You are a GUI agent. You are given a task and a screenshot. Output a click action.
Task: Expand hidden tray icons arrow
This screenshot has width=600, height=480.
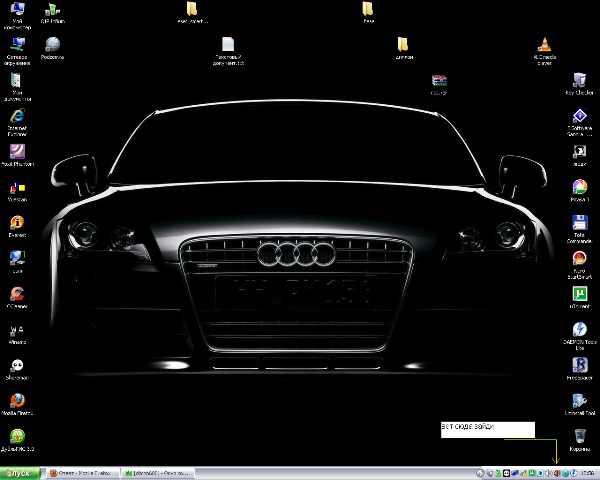point(480,473)
